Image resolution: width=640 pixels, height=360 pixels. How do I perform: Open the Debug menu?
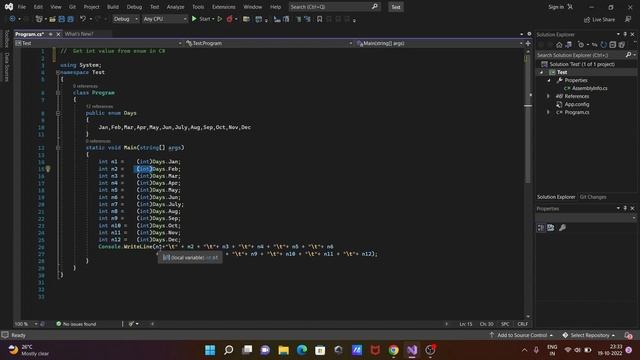pyautogui.click(x=134, y=7)
